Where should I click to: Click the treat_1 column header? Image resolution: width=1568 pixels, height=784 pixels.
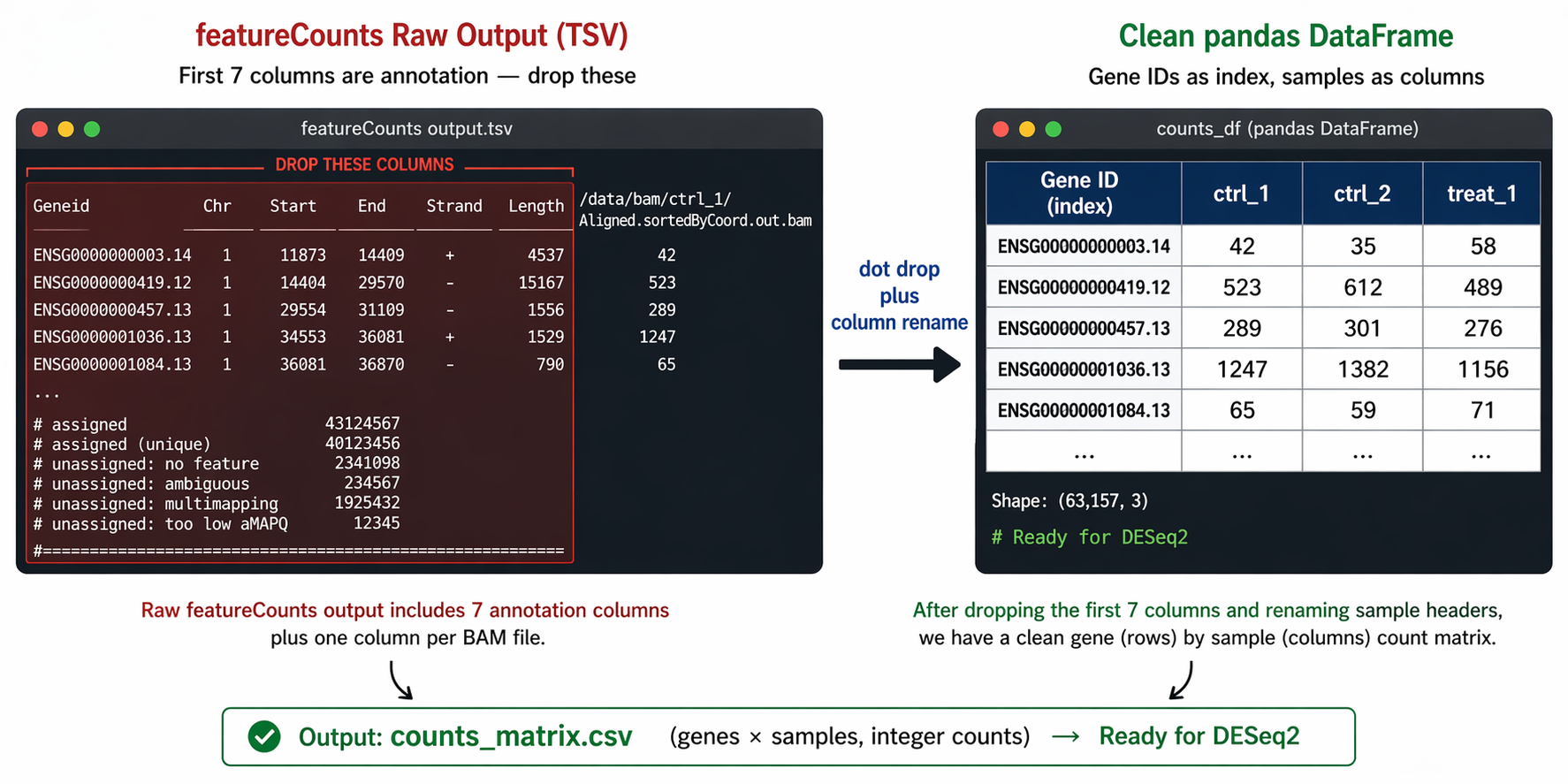click(x=1482, y=193)
